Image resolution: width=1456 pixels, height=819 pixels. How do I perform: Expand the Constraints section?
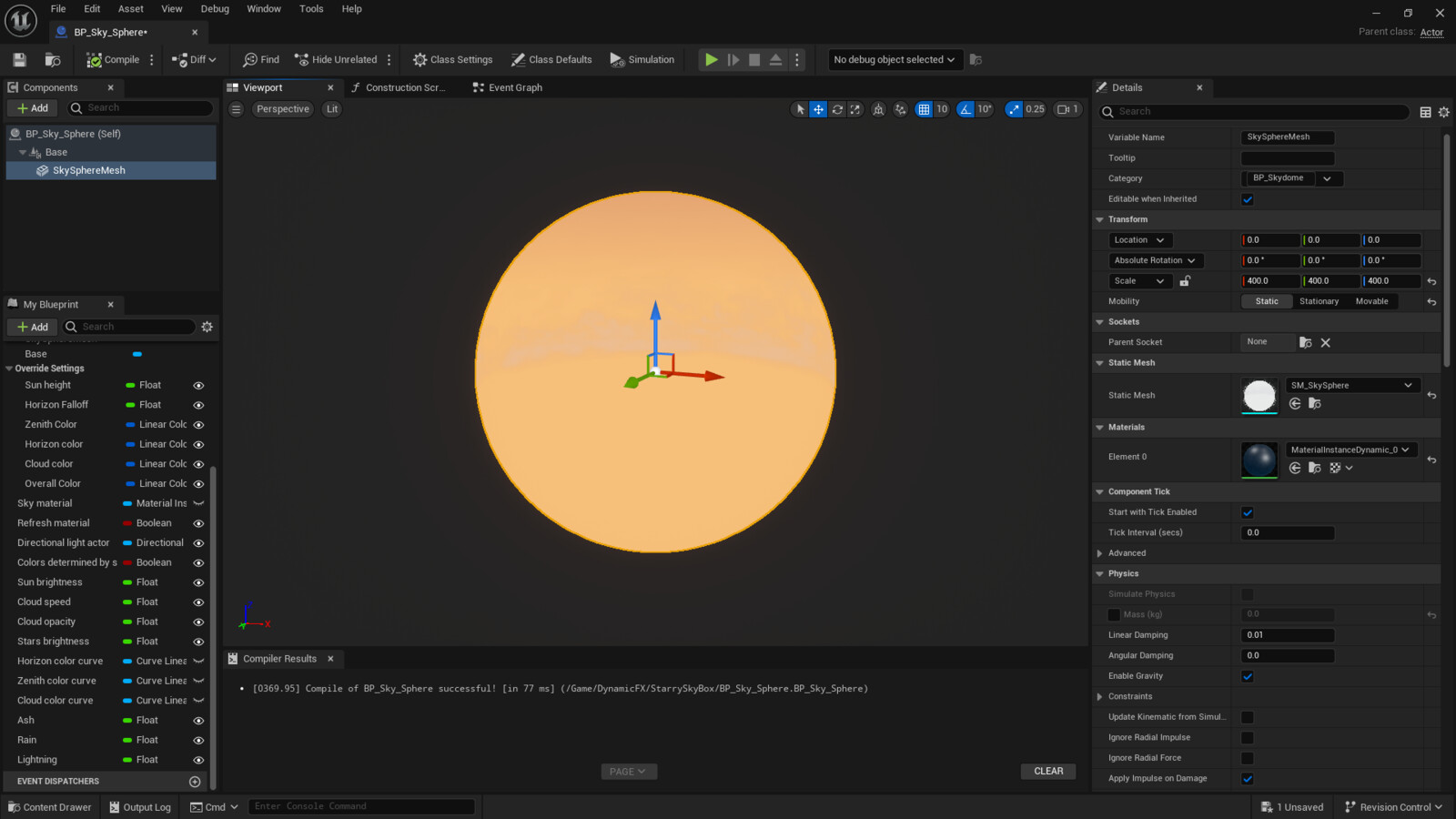coord(1099,697)
